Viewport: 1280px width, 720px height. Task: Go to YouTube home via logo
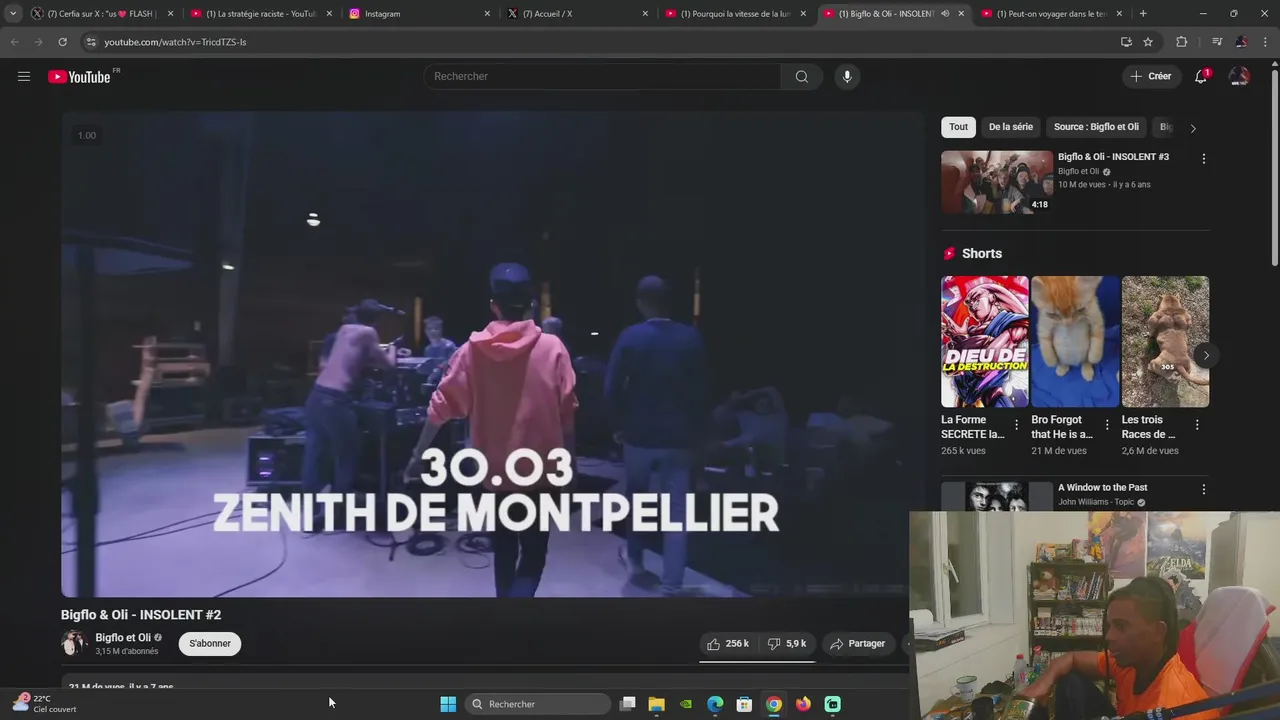(x=80, y=77)
